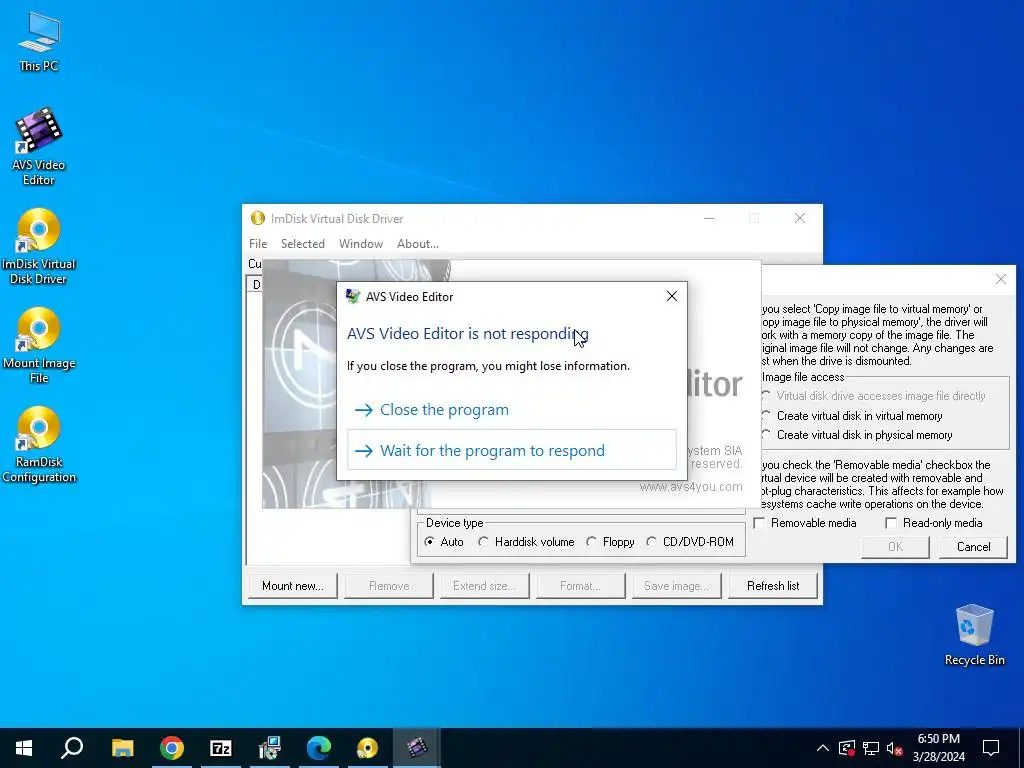Show hidden system tray icons
1024x768 pixels.
(822, 748)
